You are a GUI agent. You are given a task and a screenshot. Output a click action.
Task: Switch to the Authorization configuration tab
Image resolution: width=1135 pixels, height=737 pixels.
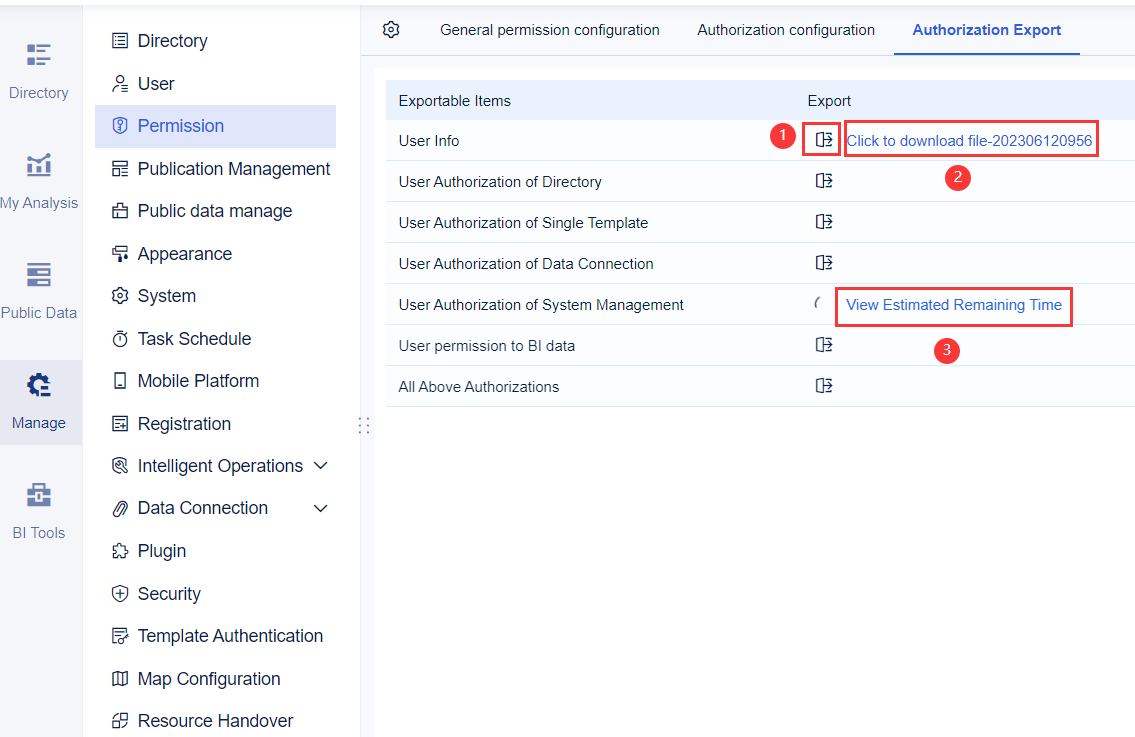(786, 30)
